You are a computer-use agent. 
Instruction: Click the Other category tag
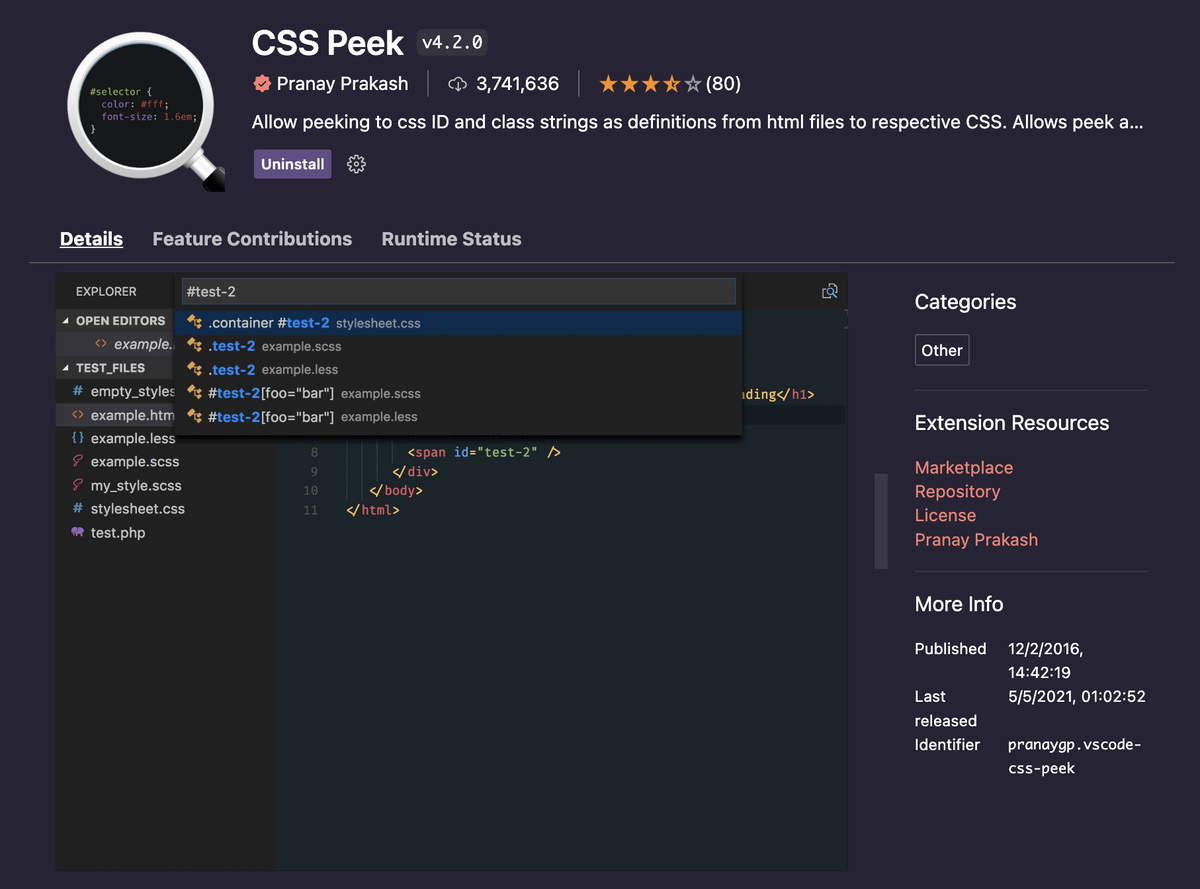coord(941,350)
